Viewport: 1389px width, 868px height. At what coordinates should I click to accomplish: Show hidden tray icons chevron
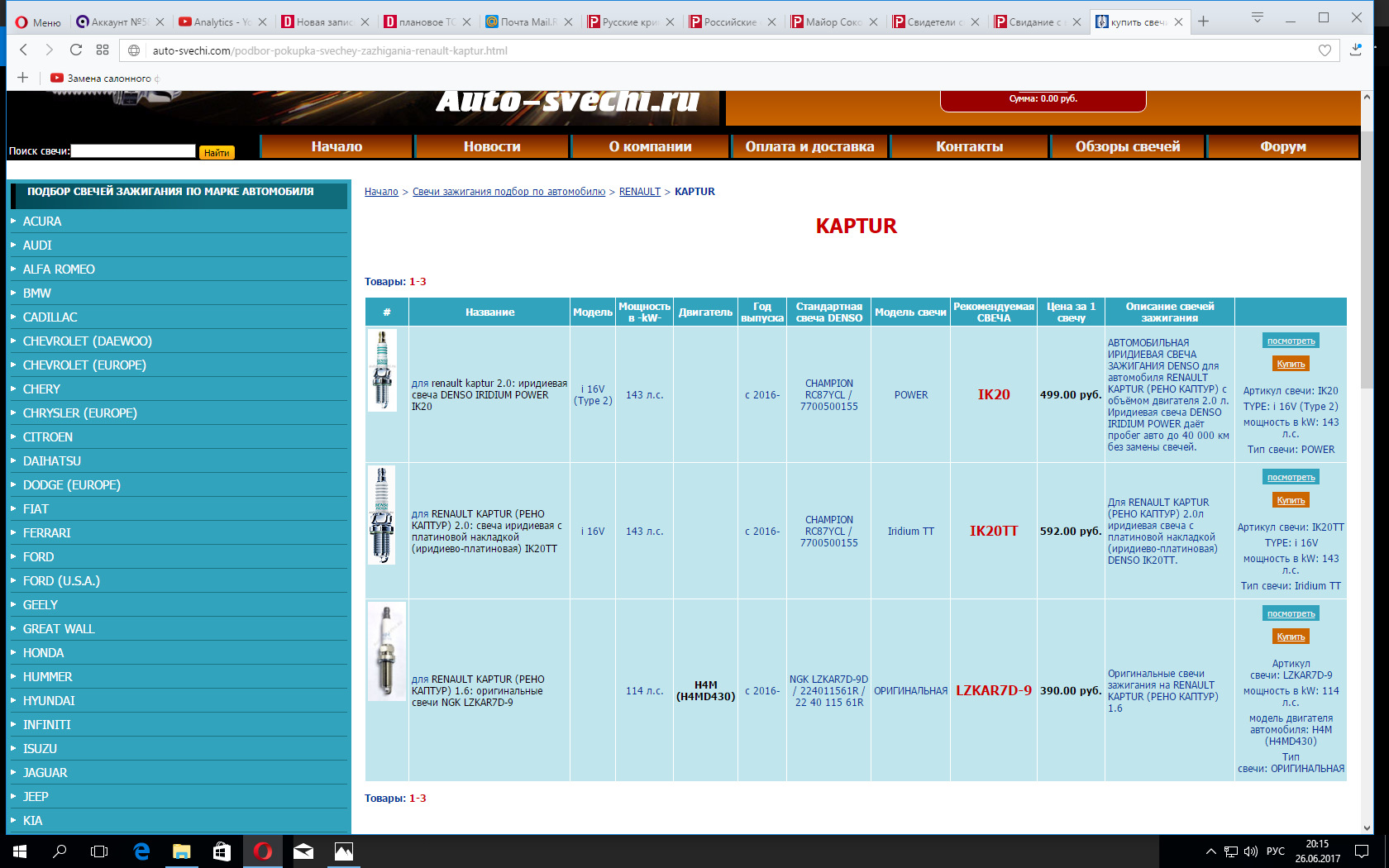(1211, 851)
